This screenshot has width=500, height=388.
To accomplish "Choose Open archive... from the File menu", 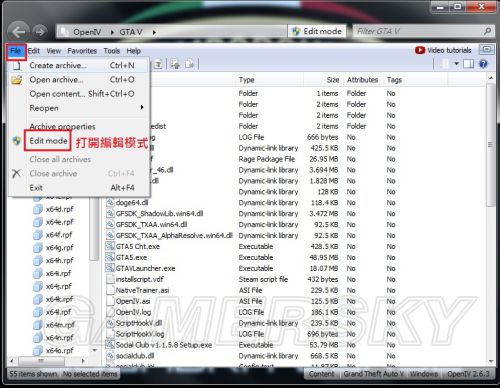I will pyautogui.click(x=79, y=80).
